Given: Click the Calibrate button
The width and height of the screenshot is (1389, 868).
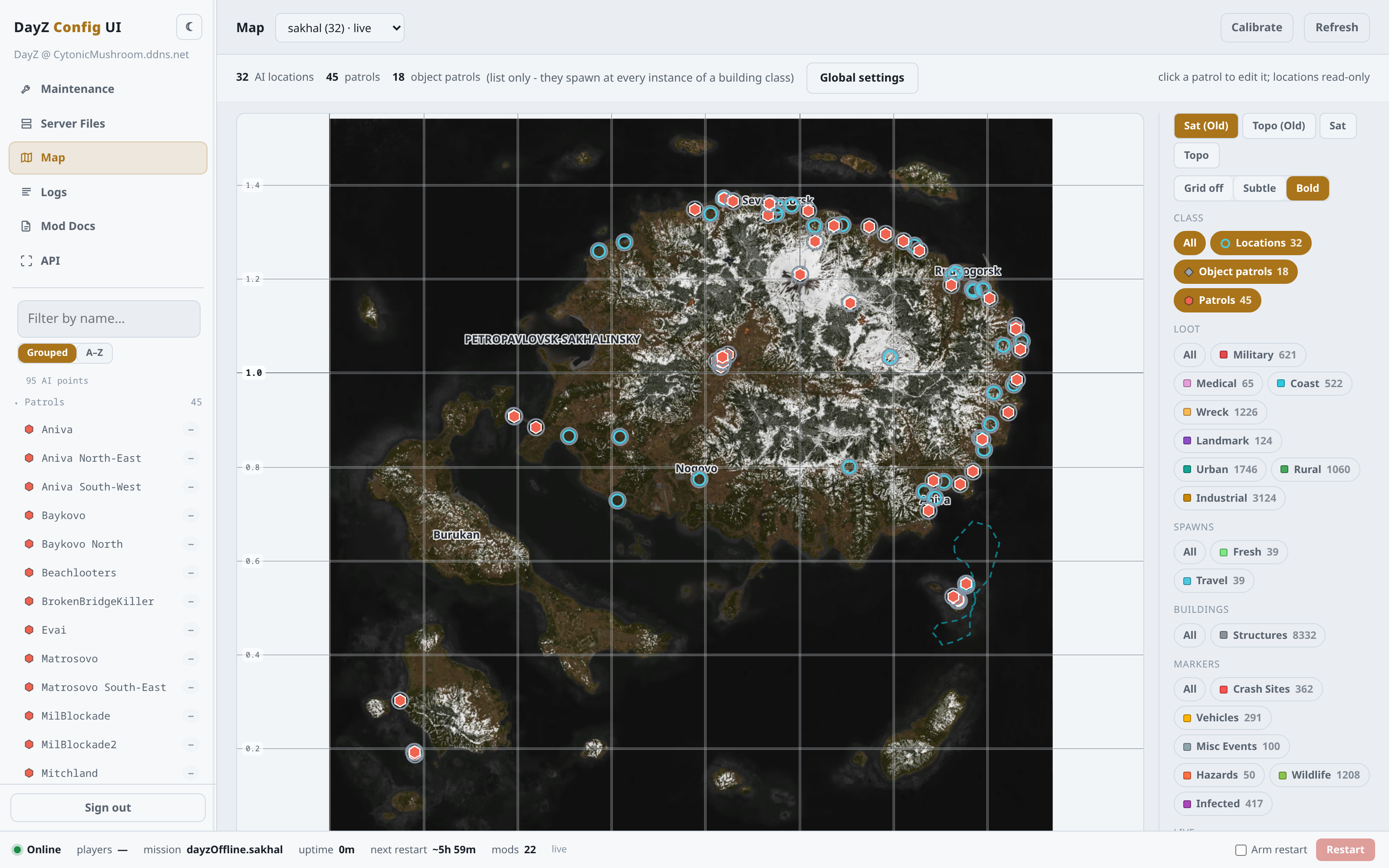Looking at the screenshot, I should [1257, 27].
